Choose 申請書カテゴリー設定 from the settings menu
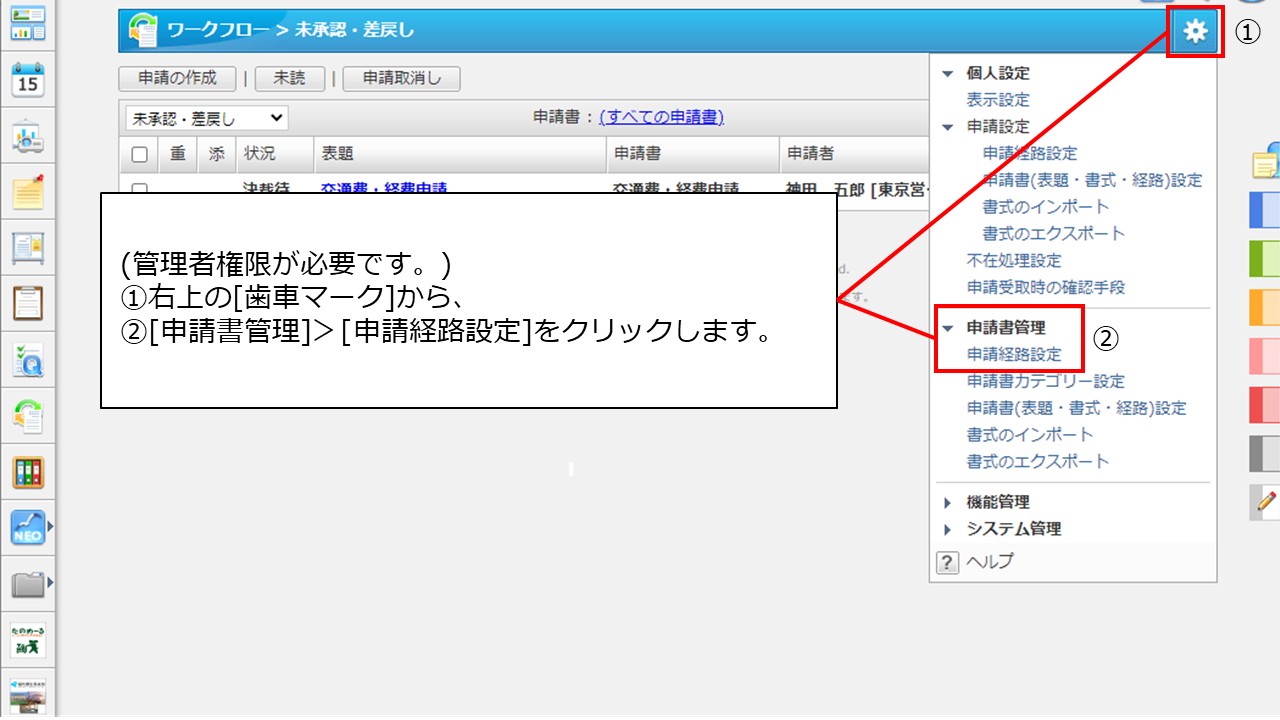Viewport: 1280px width, 720px height. (x=1045, y=381)
